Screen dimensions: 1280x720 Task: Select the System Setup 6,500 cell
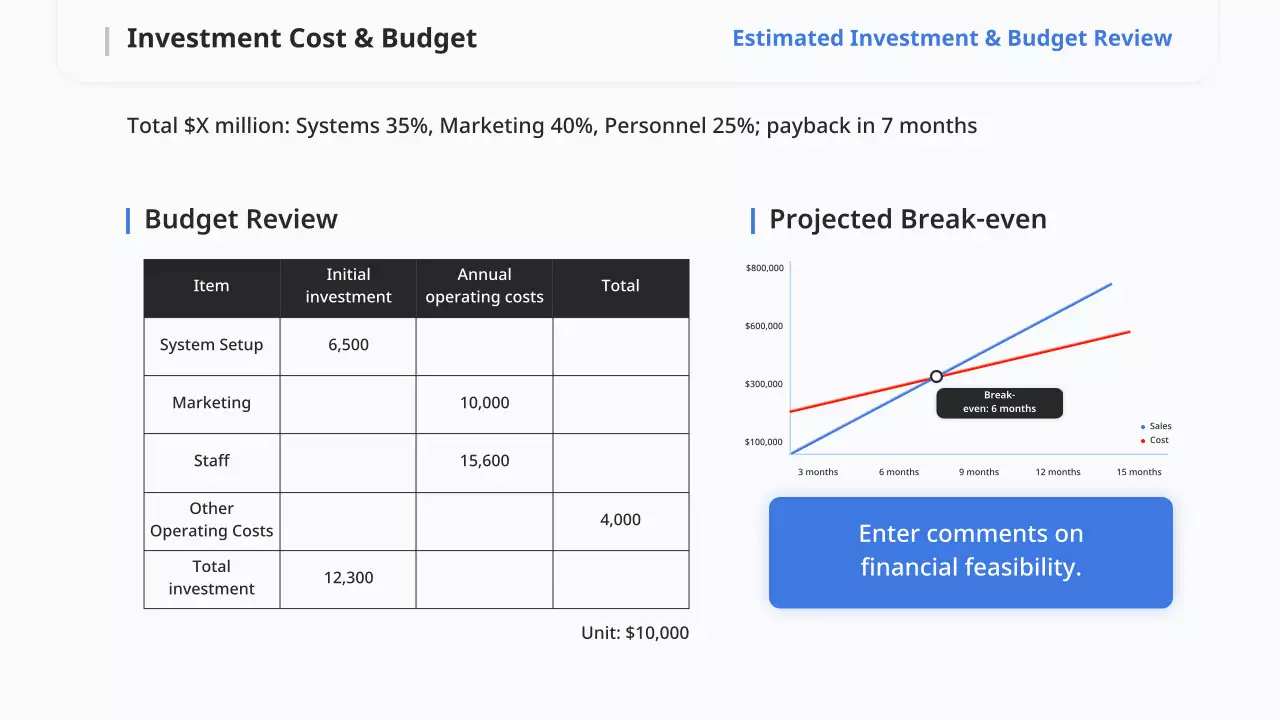348,345
